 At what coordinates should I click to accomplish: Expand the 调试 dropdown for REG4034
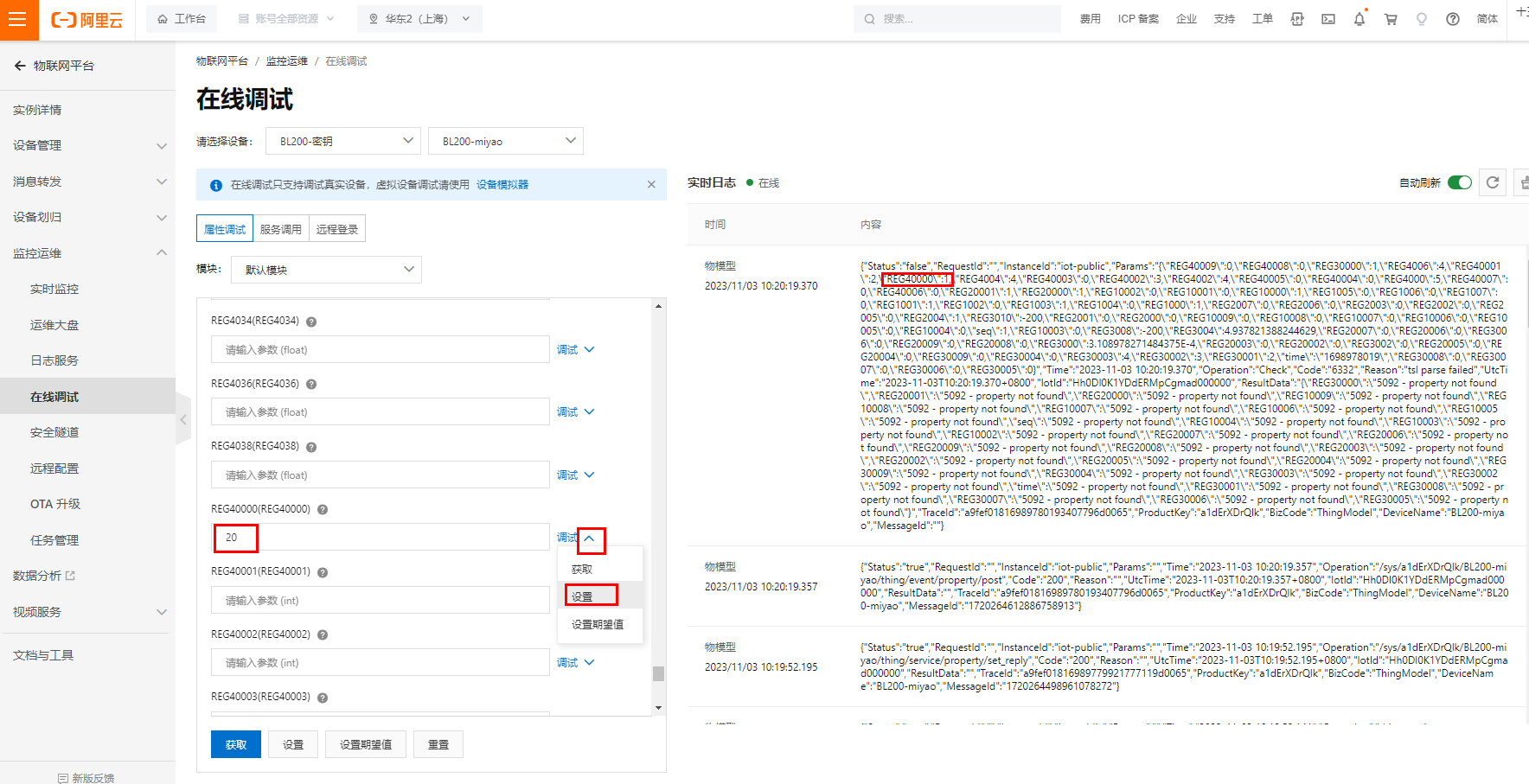coord(576,350)
